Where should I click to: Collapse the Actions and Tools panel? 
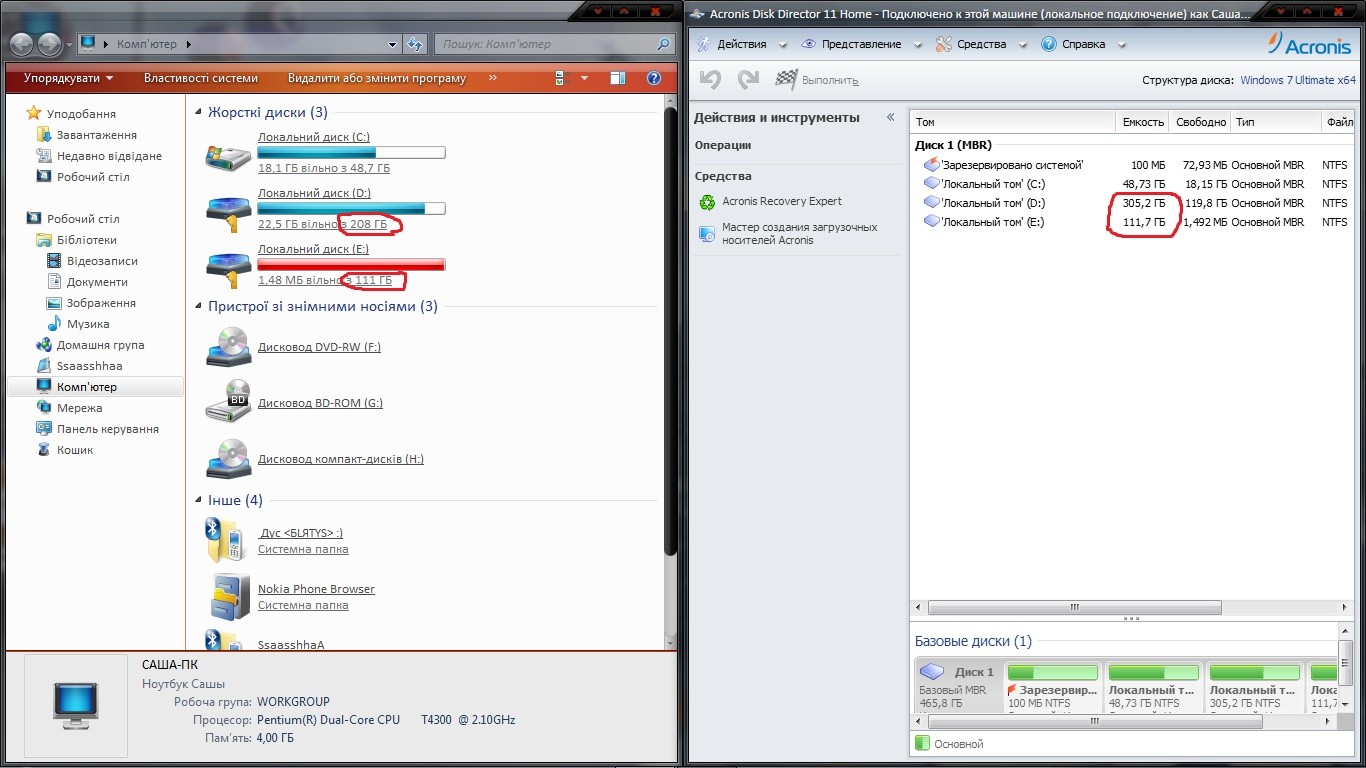[890, 117]
